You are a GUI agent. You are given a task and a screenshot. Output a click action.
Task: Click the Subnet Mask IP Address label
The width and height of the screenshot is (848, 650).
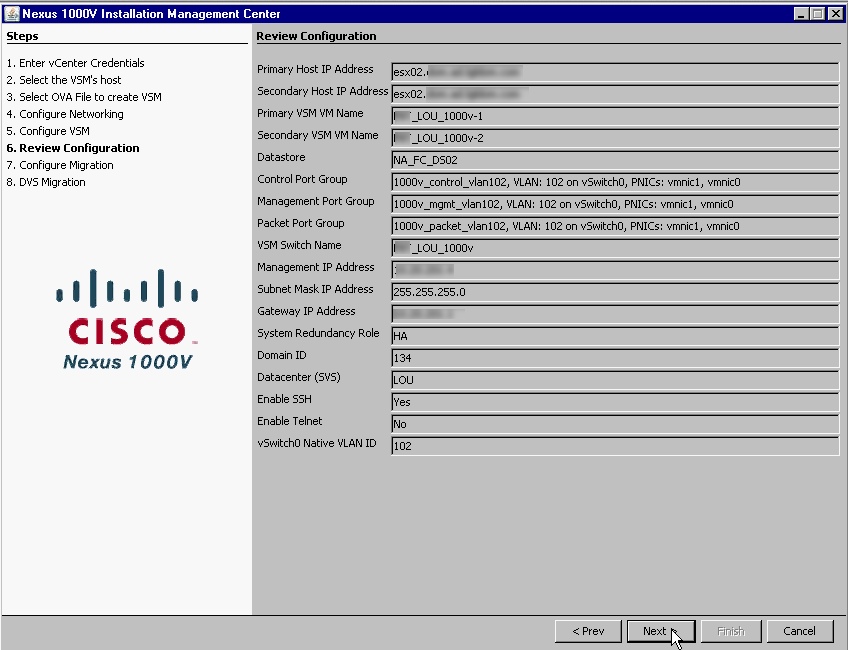[x=315, y=289]
